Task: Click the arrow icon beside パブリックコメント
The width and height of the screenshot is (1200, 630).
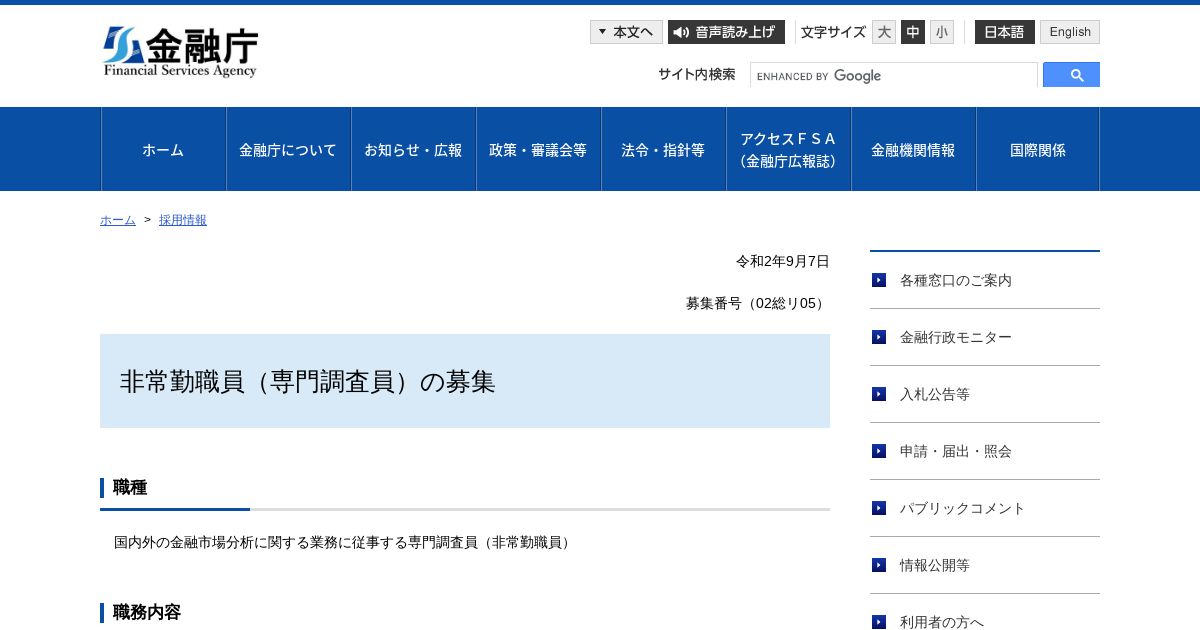Action: (879, 508)
